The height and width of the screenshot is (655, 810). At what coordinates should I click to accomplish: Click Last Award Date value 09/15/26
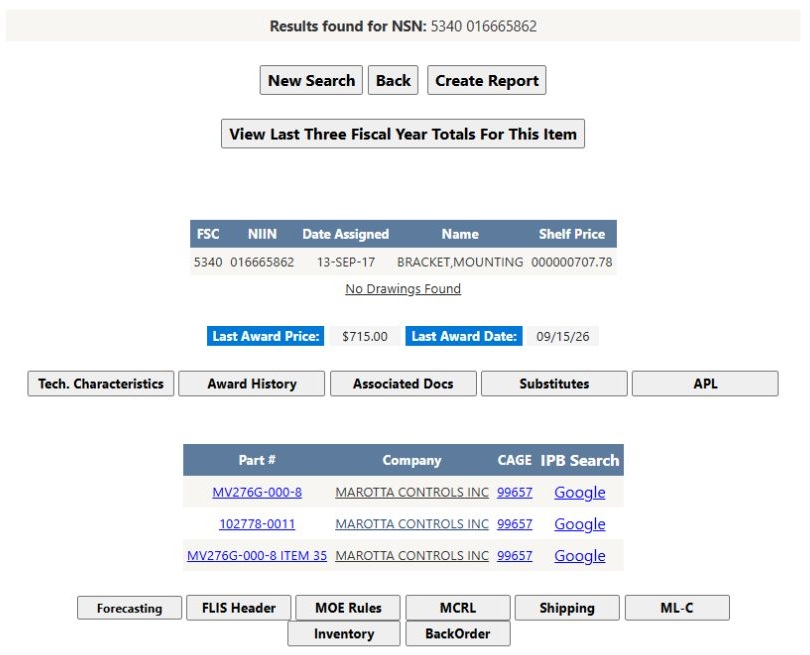563,336
